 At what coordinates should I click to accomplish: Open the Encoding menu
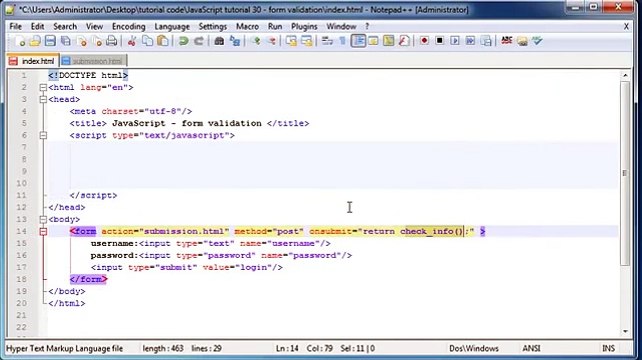[x=129, y=27]
